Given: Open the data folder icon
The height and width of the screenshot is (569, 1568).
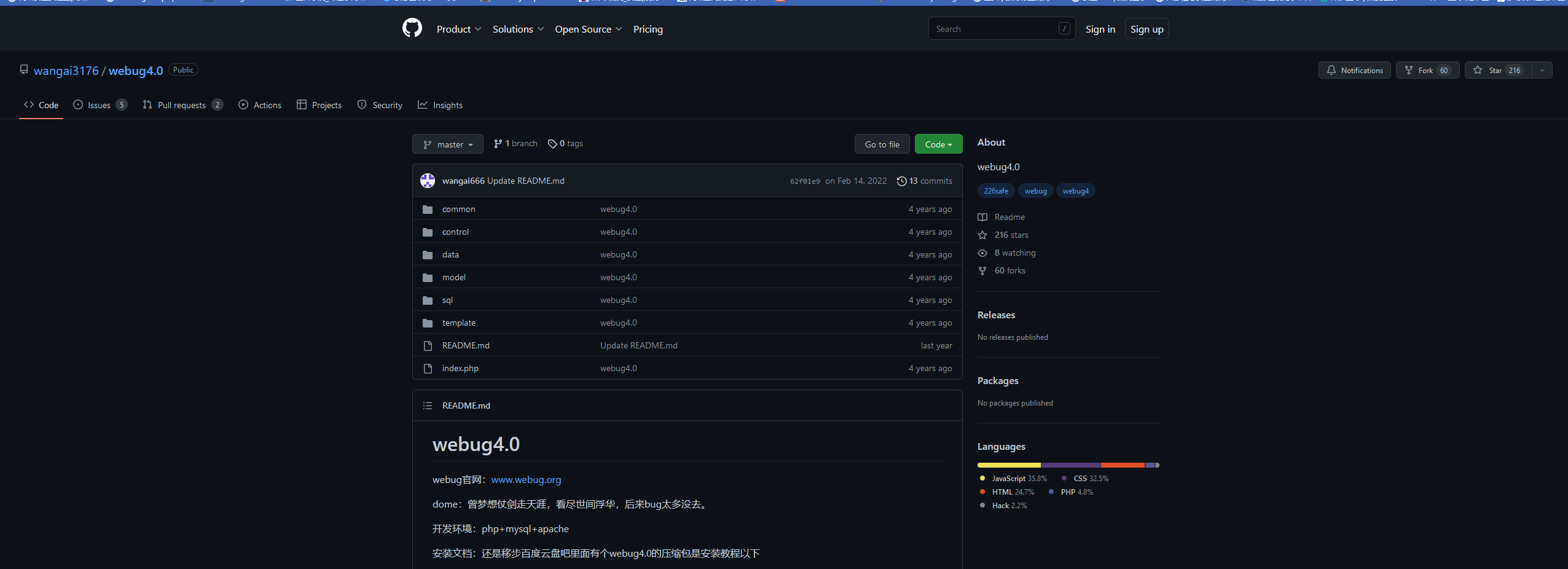Looking at the screenshot, I should [428, 255].
